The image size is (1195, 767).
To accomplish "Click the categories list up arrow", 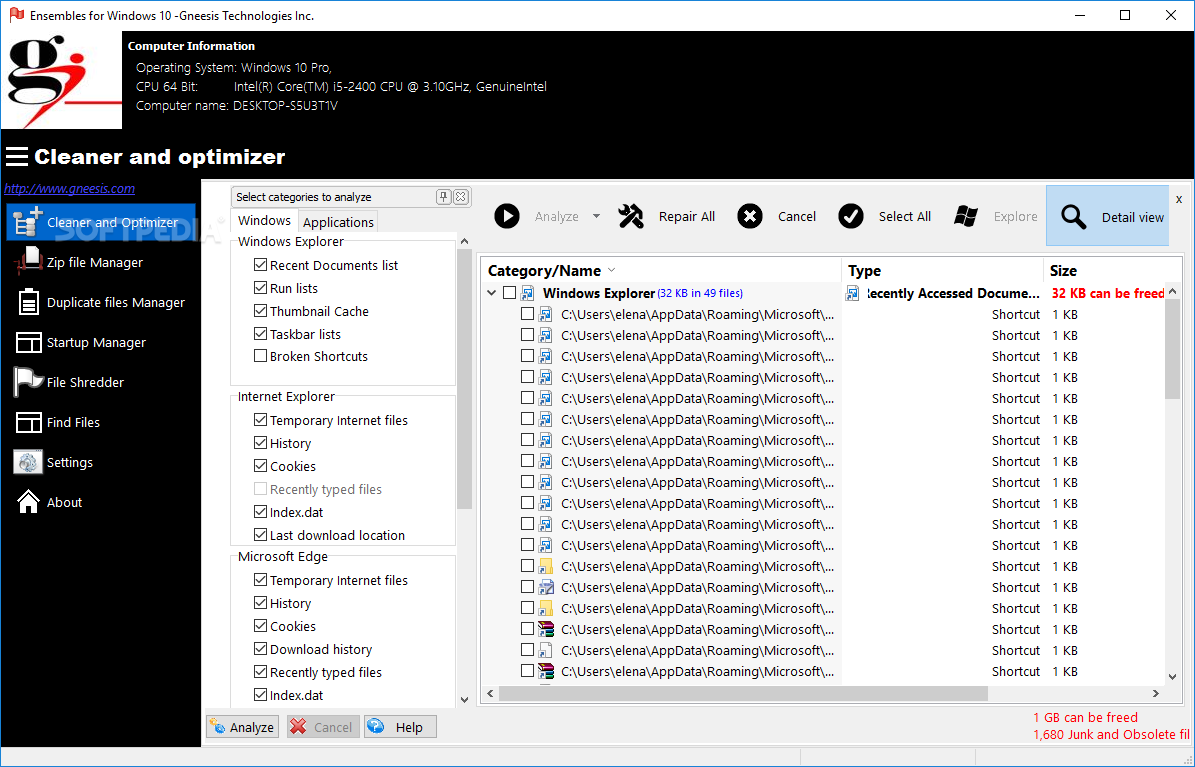I will point(464,242).
